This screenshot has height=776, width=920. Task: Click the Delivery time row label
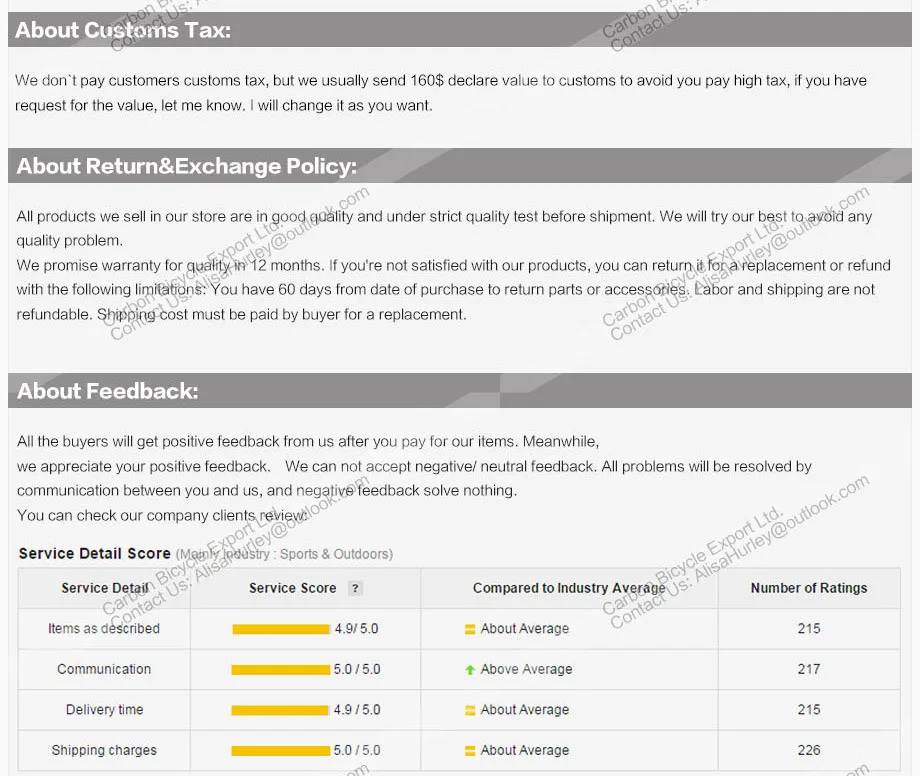coord(104,710)
